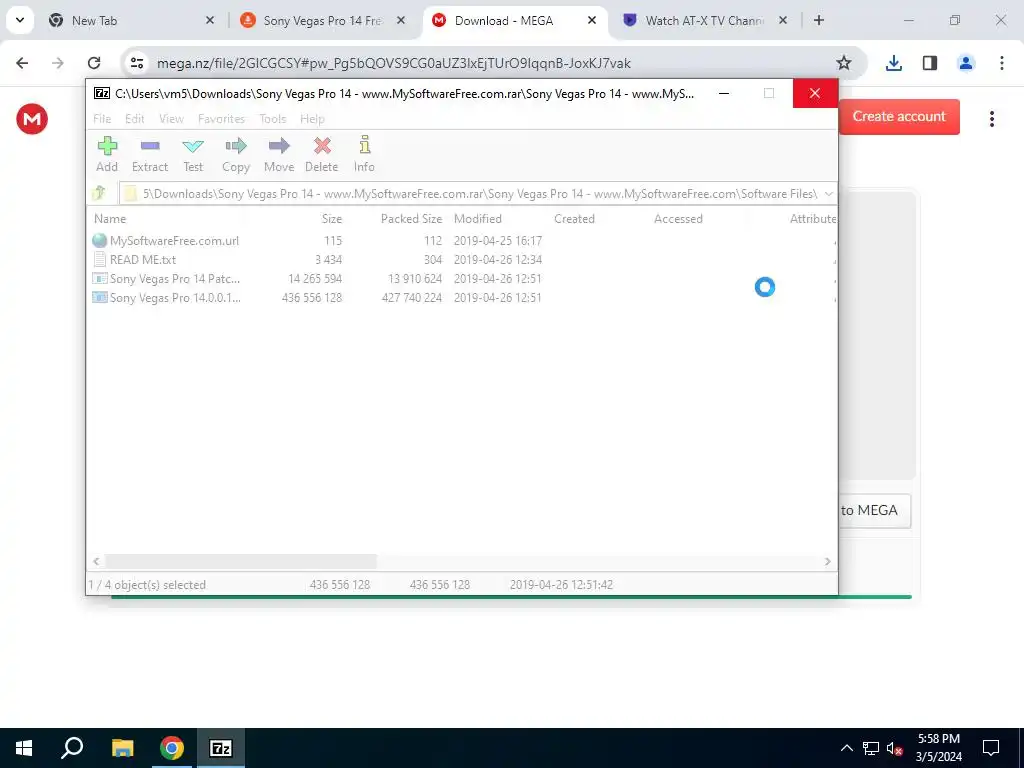Click the MEGA URL in address bar
The image size is (1024, 768).
(394, 63)
